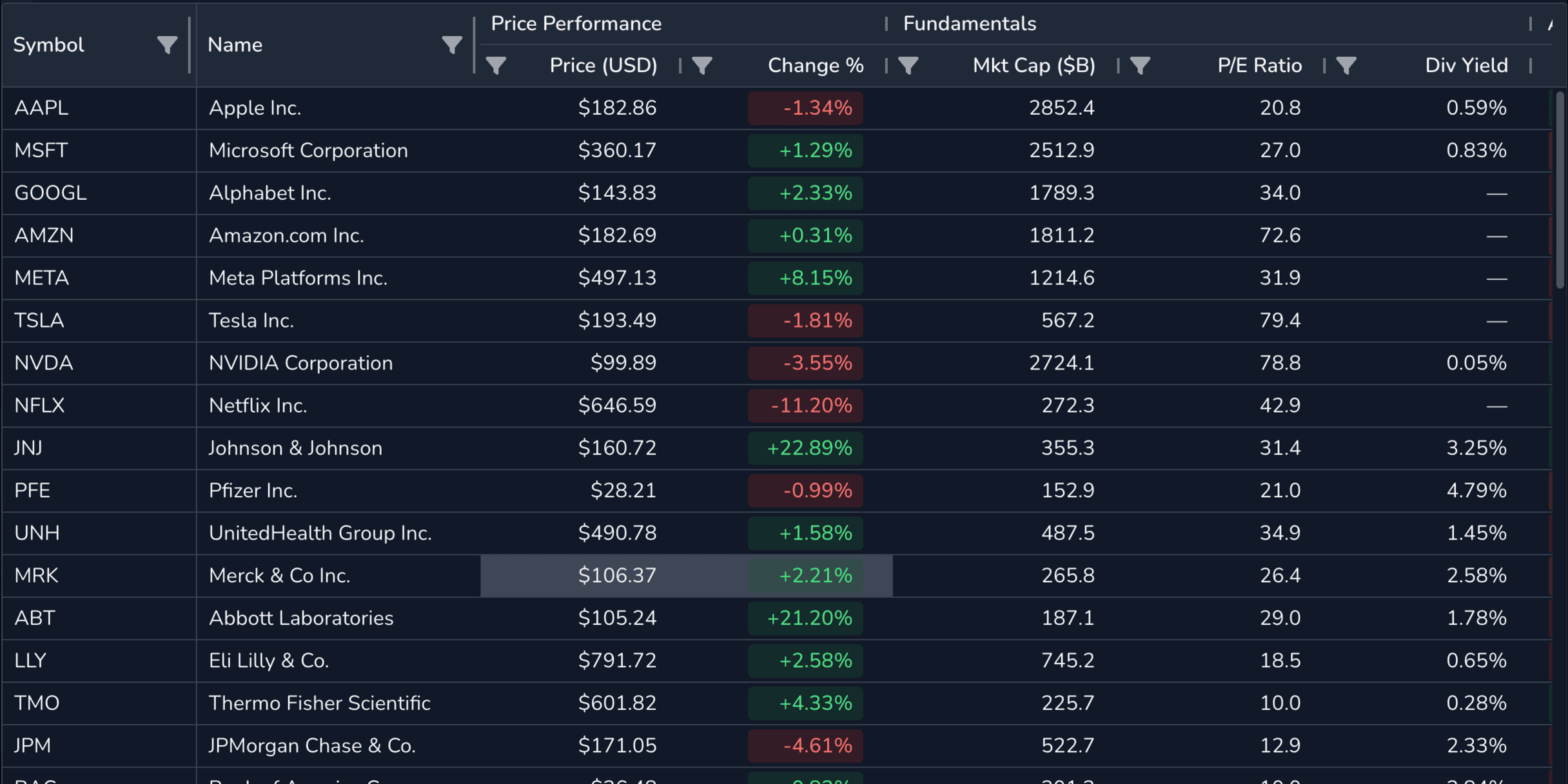This screenshot has height=784, width=1568.
Task: Sort by the Change % column header
Action: click(x=815, y=65)
